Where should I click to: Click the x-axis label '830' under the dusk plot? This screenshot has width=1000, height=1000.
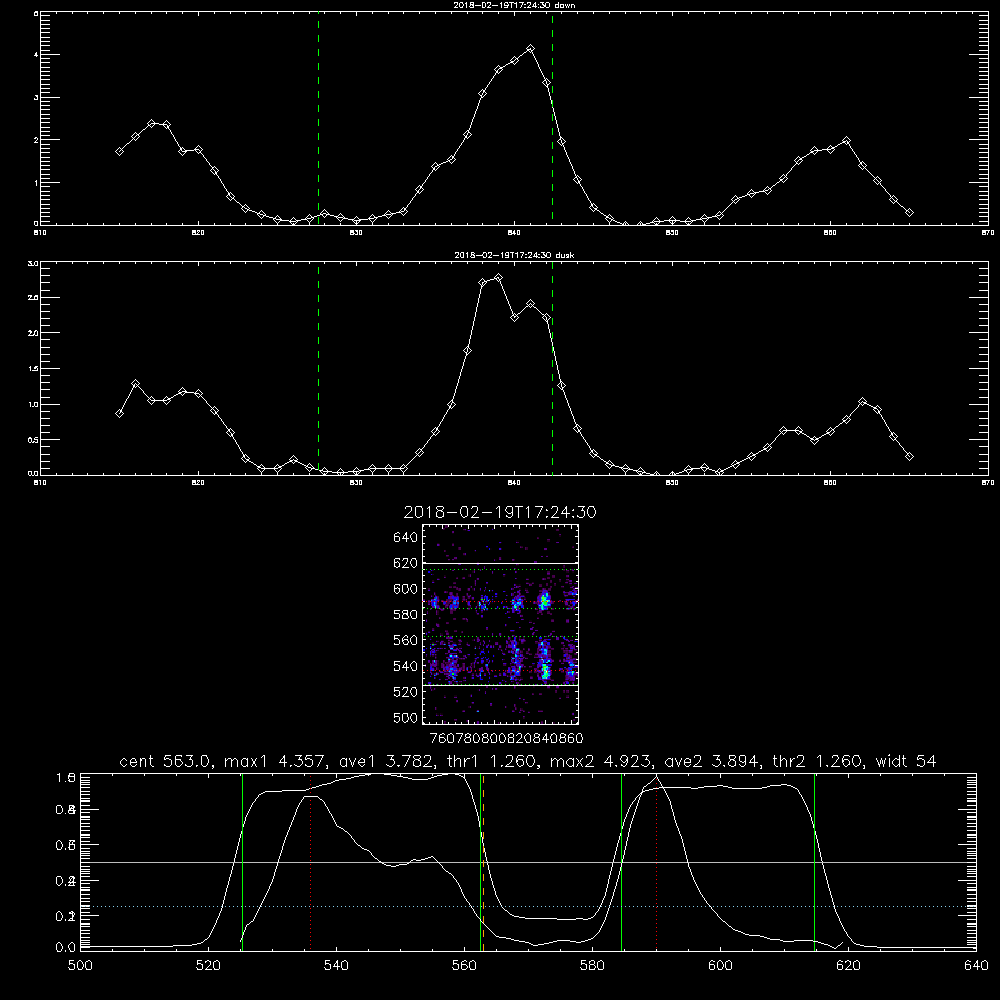[x=356, y=483]
